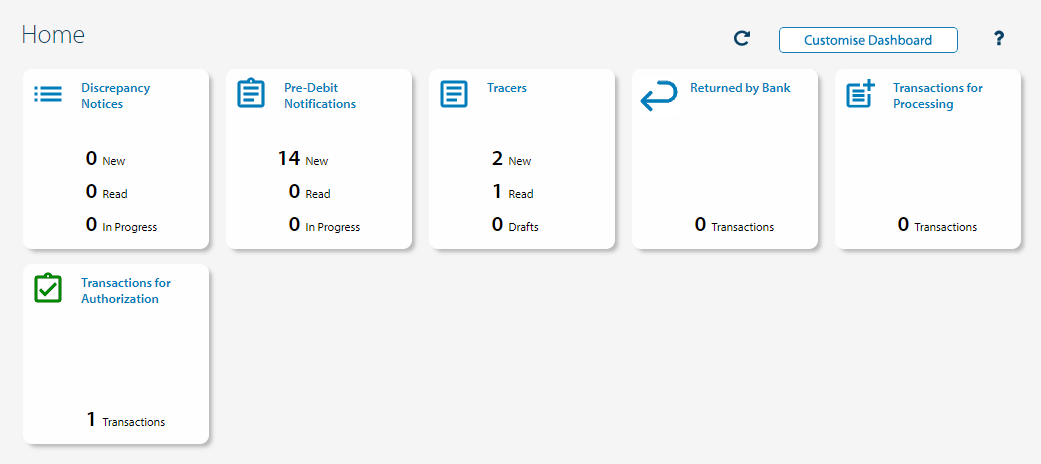Viewport: 1041px width, 464px height.
Task: Select 0 Read in Pre-Debit Notifications
Action: (309, 192)
